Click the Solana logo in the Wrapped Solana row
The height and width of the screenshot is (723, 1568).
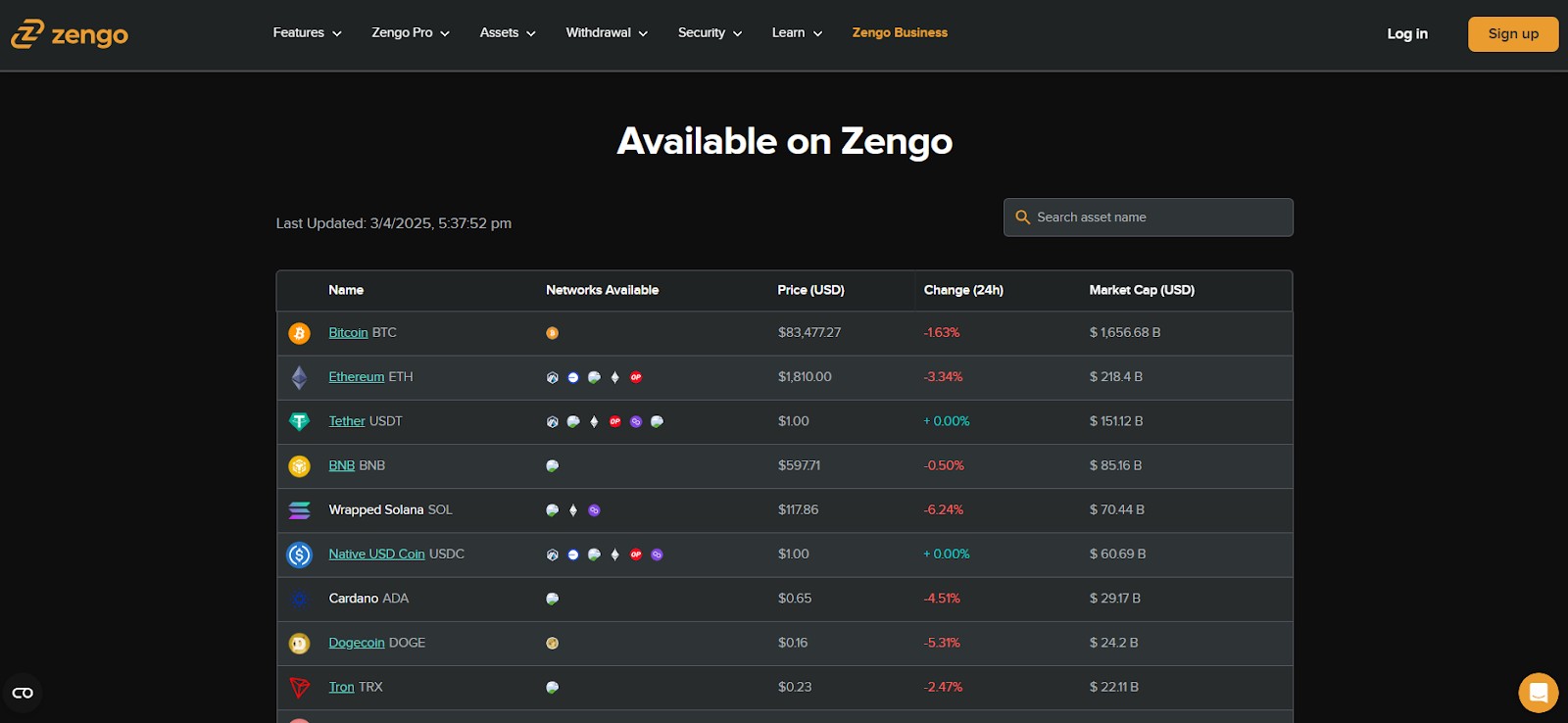[x=299, y=510]
